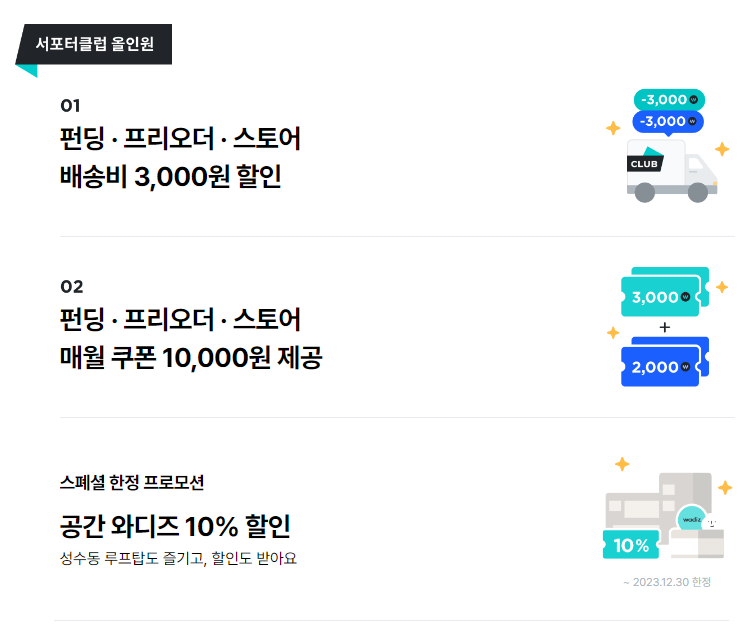Click the 02 number label
This screenshot has width=746, height=624.
(71, 287)
